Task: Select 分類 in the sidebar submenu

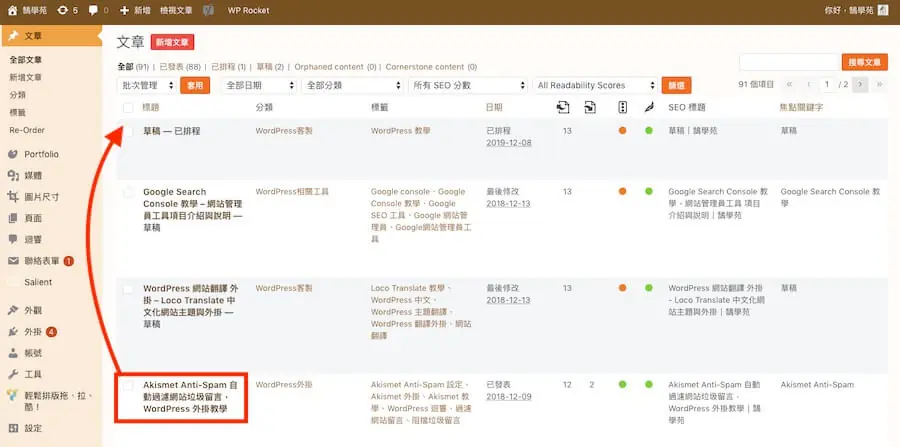Action: click(x=18, y=95)
